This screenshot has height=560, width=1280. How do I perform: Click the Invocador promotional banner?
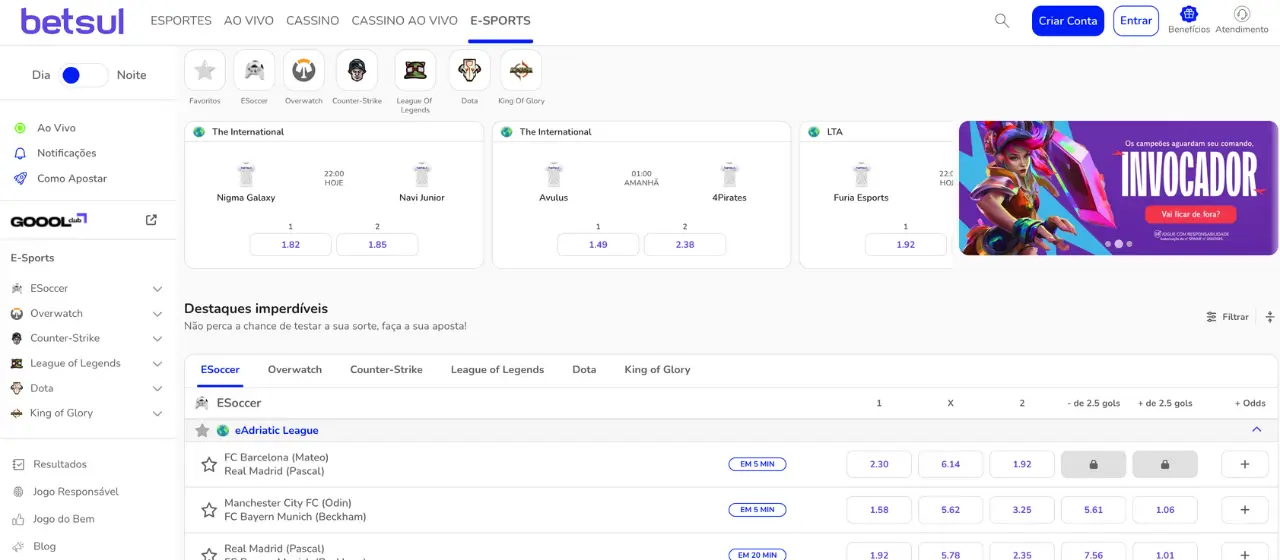pos(1118,188)
